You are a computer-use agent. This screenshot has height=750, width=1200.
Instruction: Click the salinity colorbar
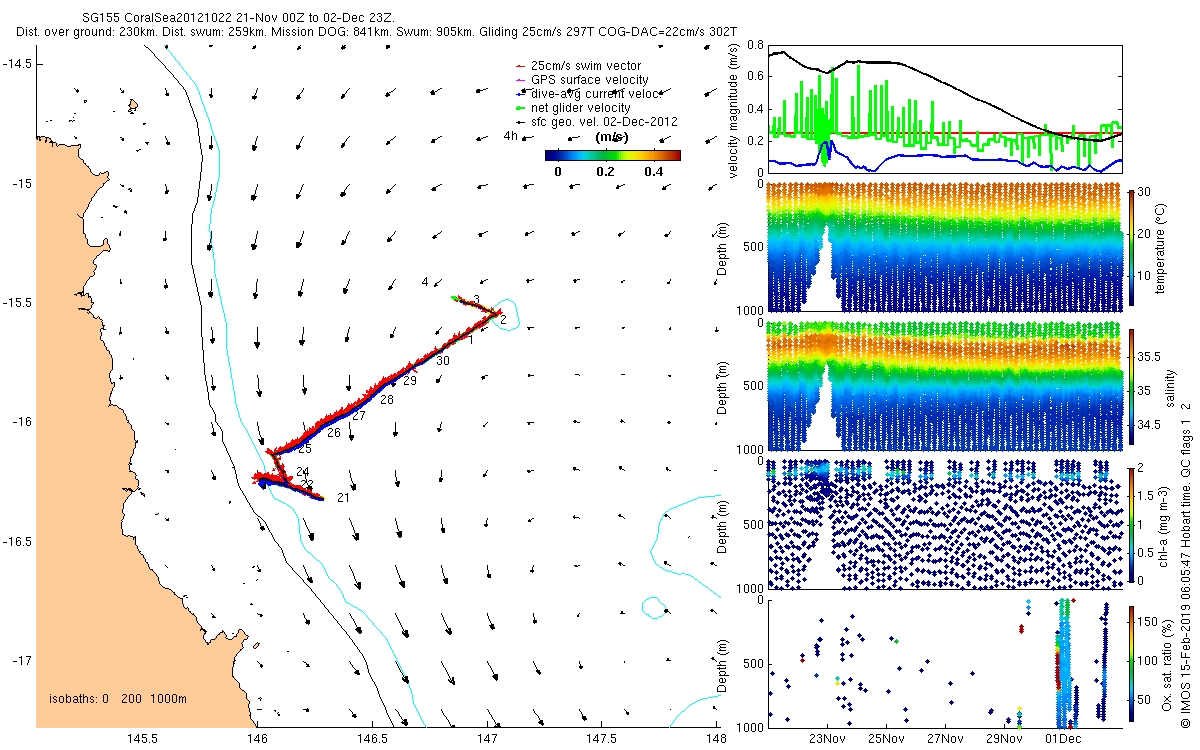[x=1132, y=388]
